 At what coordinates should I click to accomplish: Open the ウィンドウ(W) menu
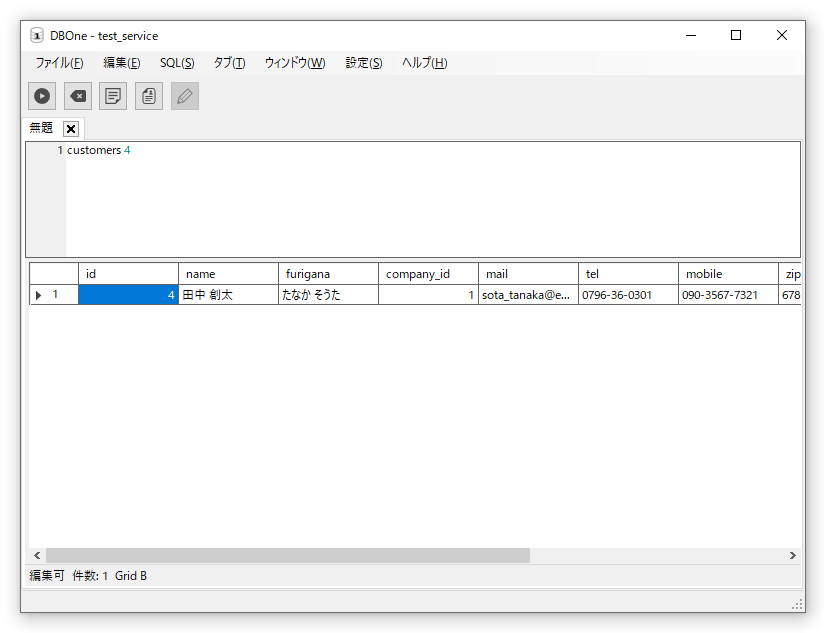295,63
